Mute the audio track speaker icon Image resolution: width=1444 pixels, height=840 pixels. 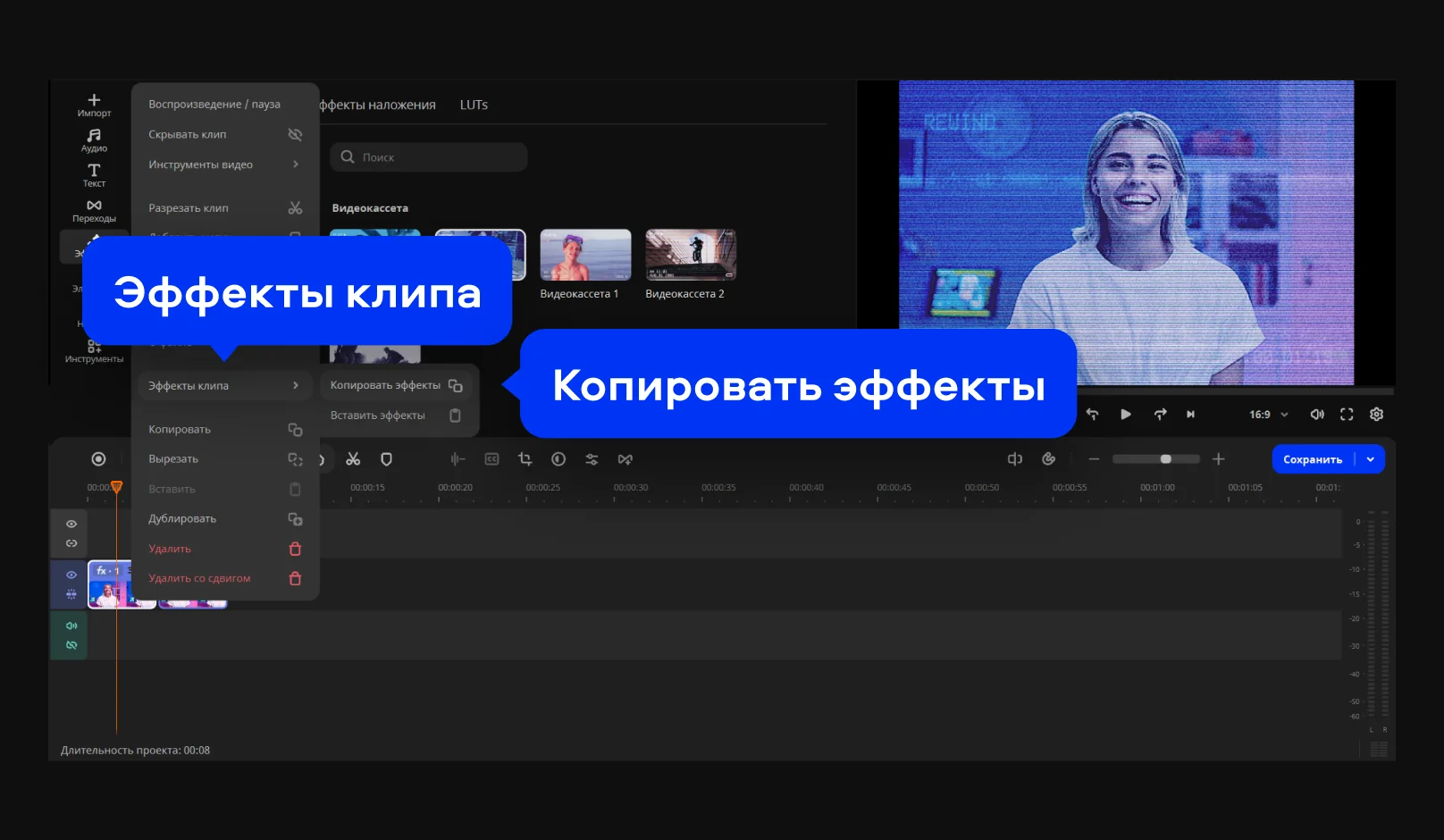pos(71,626)
